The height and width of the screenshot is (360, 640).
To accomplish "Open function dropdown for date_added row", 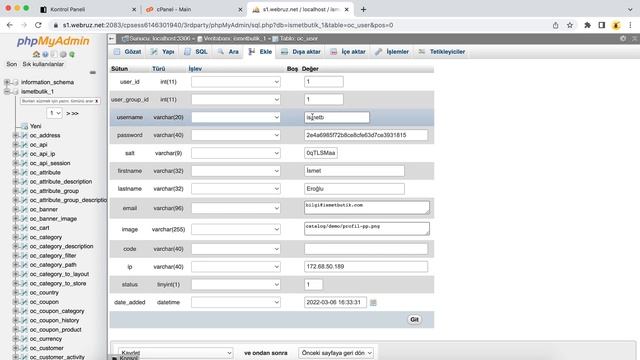I will tap(236, 302).
